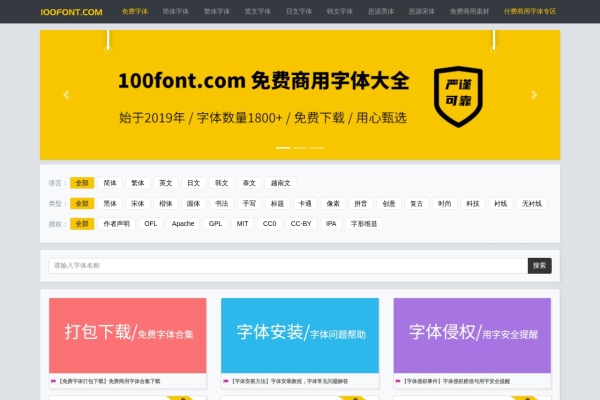Screen dimensions: 600x400
Task: Focus the 请输入字体名称 search field
Action: coord(288,266)
